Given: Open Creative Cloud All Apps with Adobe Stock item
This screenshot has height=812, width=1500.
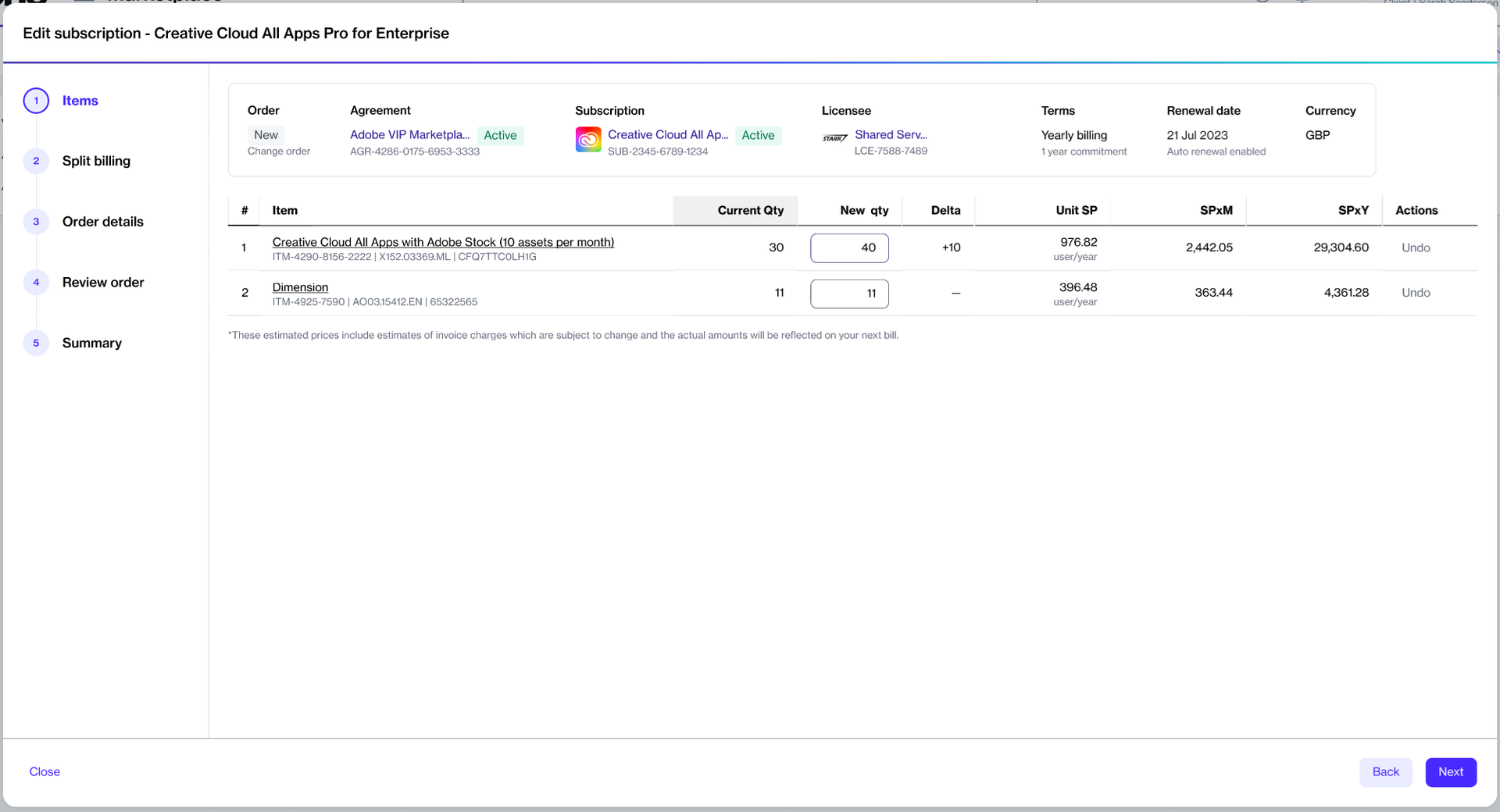Looking at the screenshot, I should (x=443, y=242).
